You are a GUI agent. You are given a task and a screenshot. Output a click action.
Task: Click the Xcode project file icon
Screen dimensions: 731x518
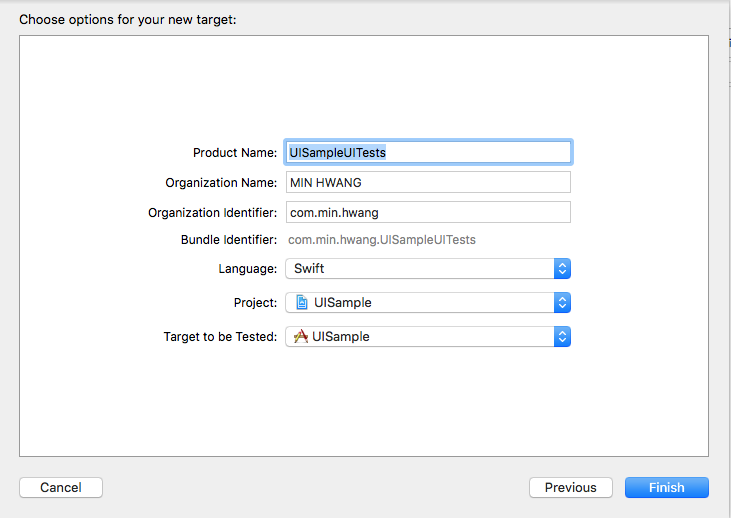point(302,303)
